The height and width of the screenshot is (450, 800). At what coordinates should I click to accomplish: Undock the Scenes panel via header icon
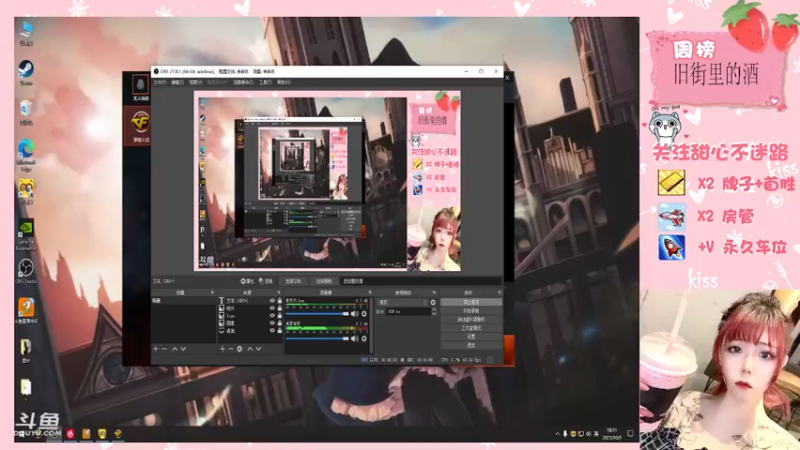pos(212,292)
